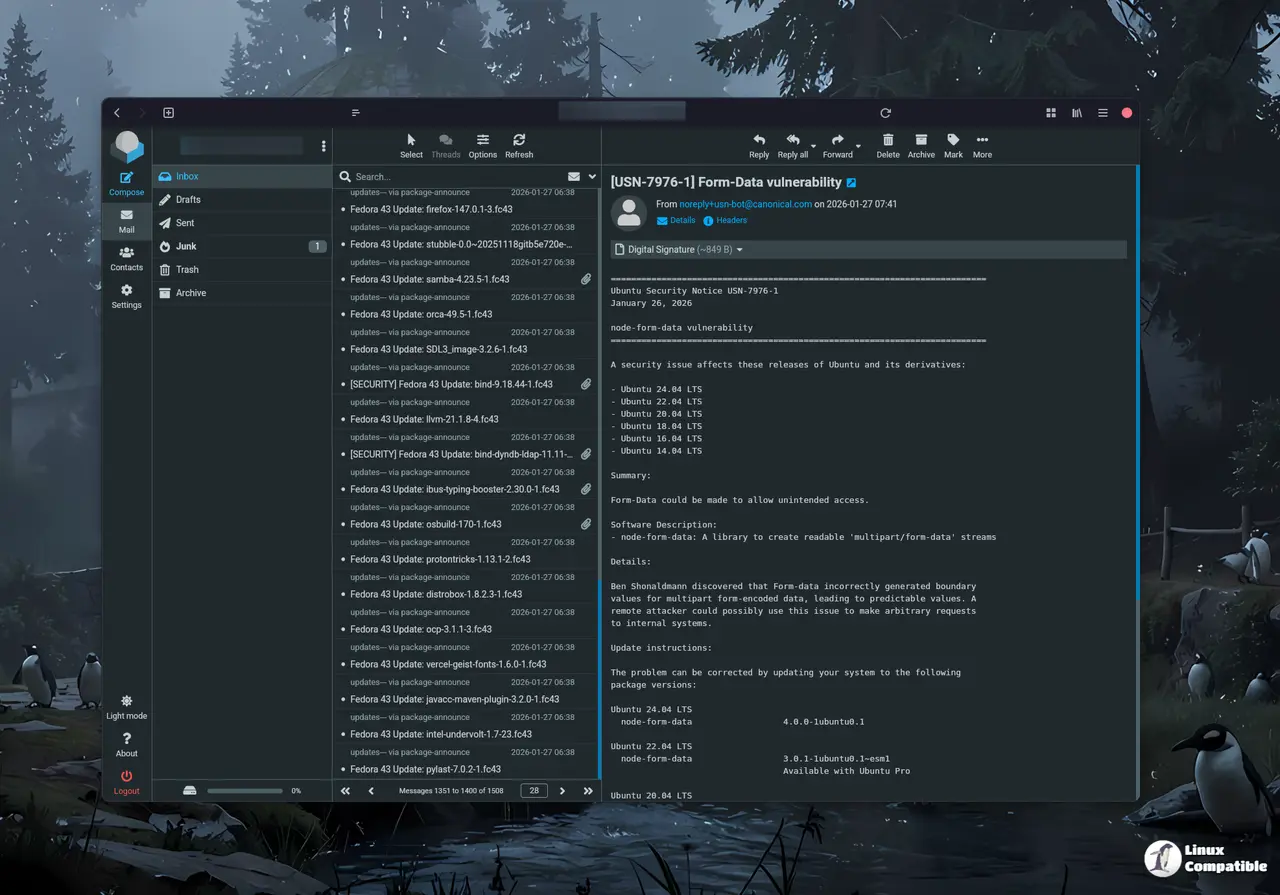Click the Headers link

click(731, 220)
